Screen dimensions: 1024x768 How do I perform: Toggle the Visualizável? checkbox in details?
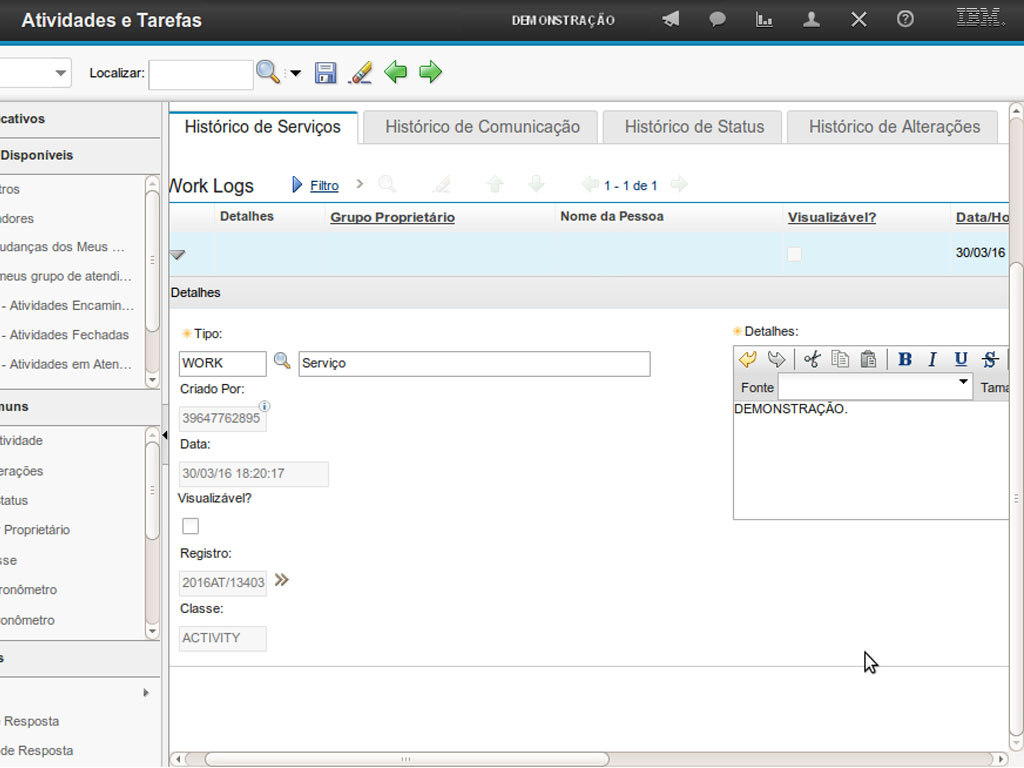pos(190,526)
